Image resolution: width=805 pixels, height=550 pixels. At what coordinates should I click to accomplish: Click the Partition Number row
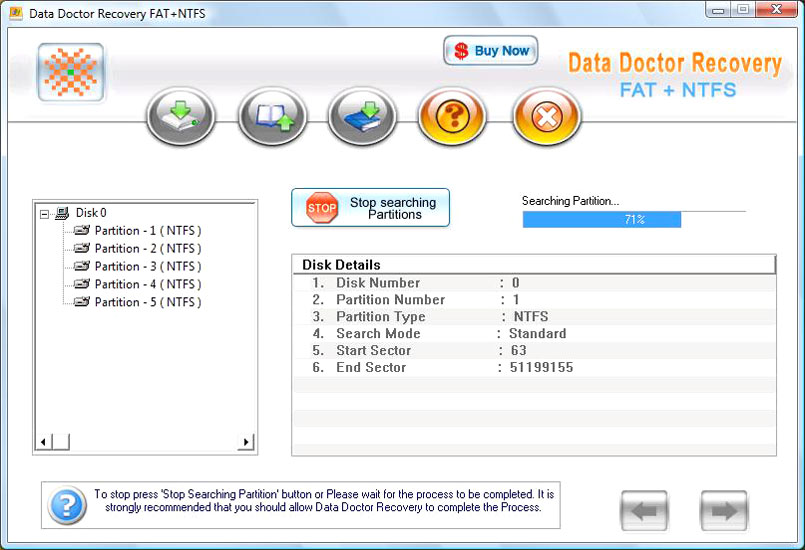pos(534,299)
